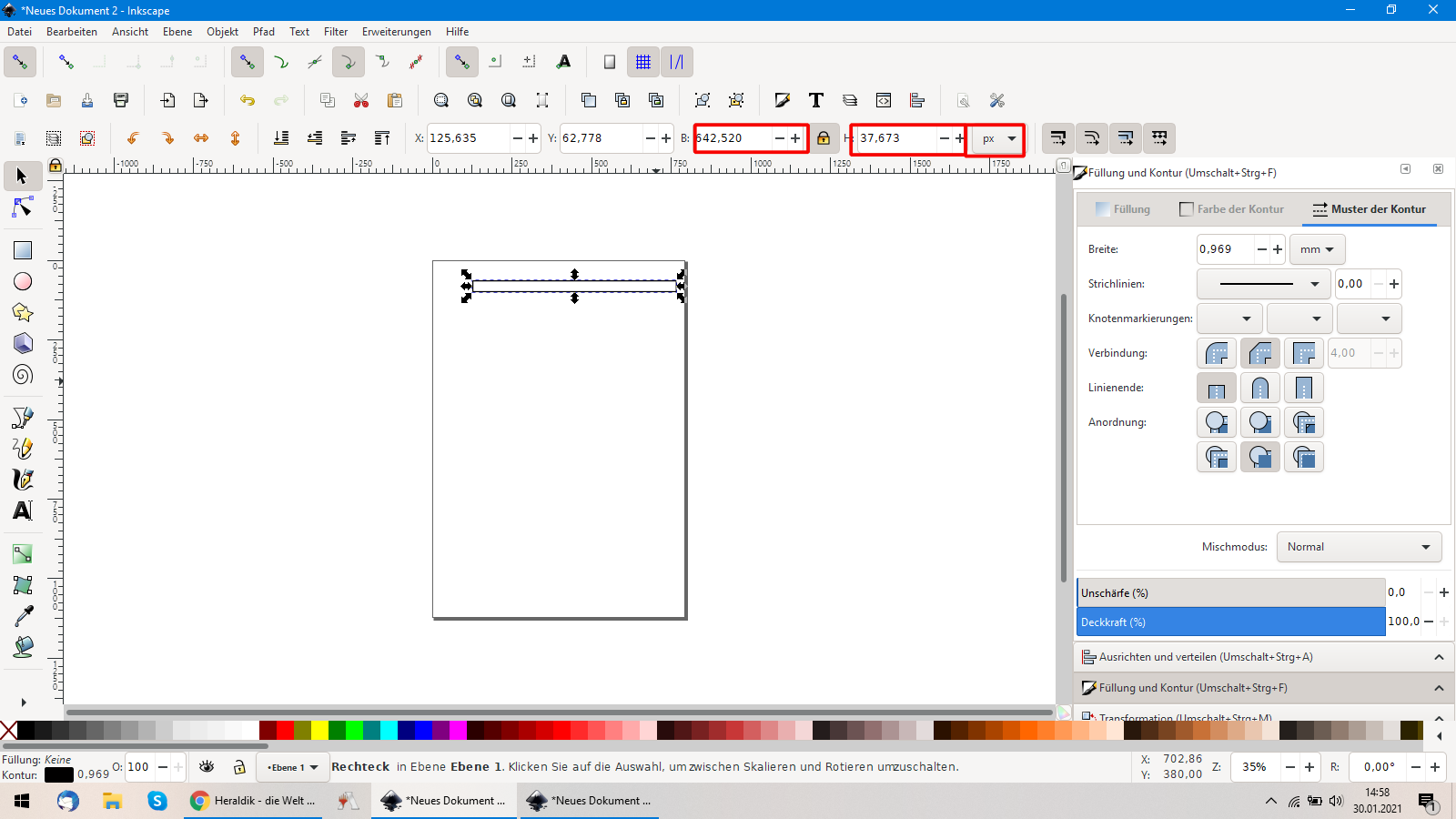This screenshot has height=819, width=1456.
Task: Switch to the Farbe der Kontur tab
Action: pos(1231,209)
